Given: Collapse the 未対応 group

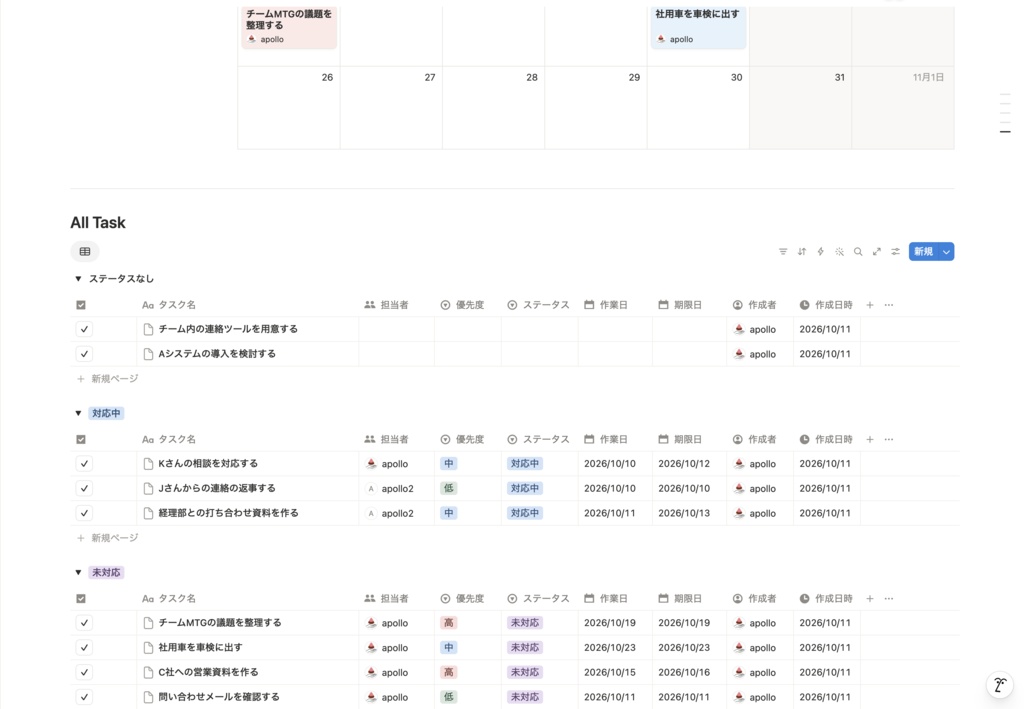Looking at the screenshot, I should [x=78, y=573].
